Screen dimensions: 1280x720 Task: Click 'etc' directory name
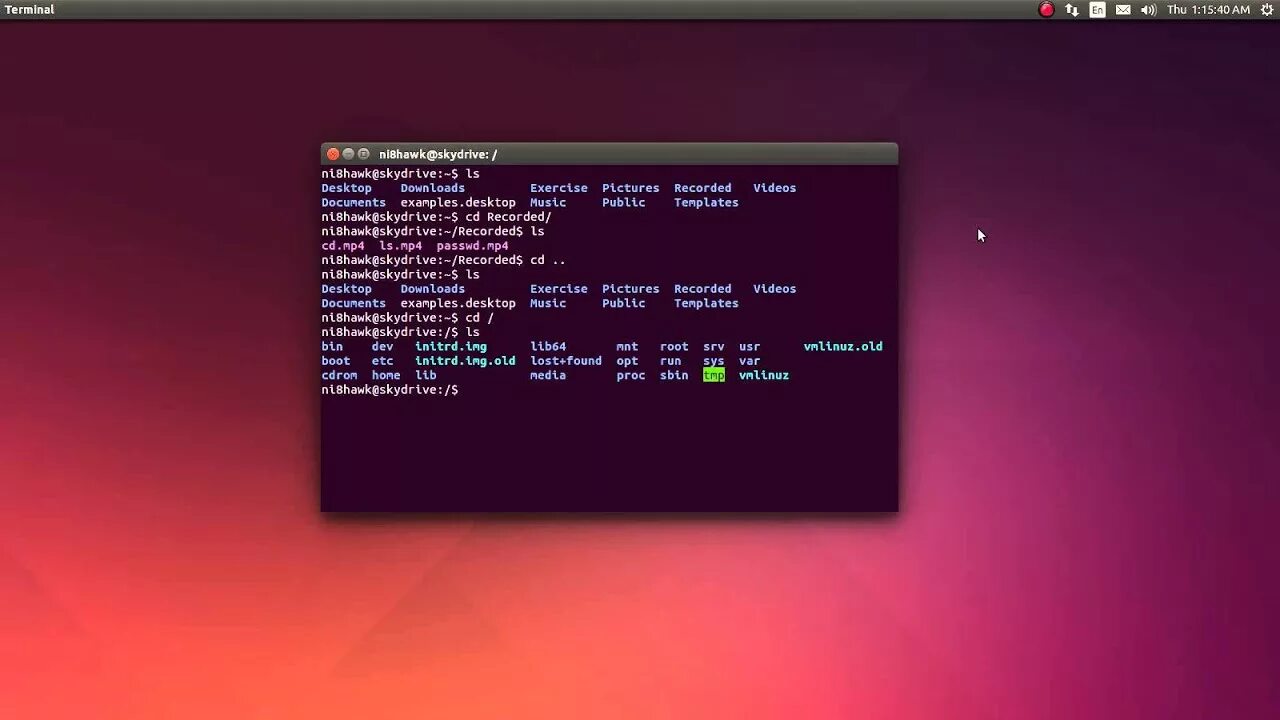382,361
